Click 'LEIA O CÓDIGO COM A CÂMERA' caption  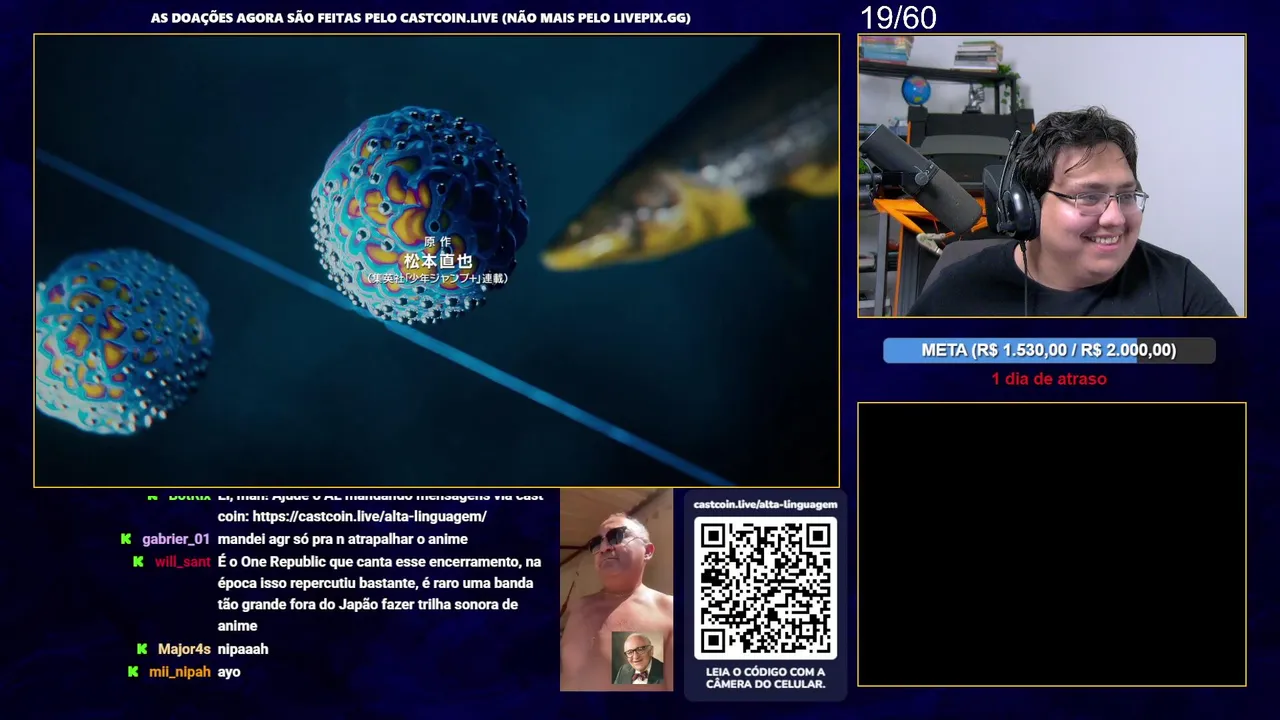click(x=765, y=678)
